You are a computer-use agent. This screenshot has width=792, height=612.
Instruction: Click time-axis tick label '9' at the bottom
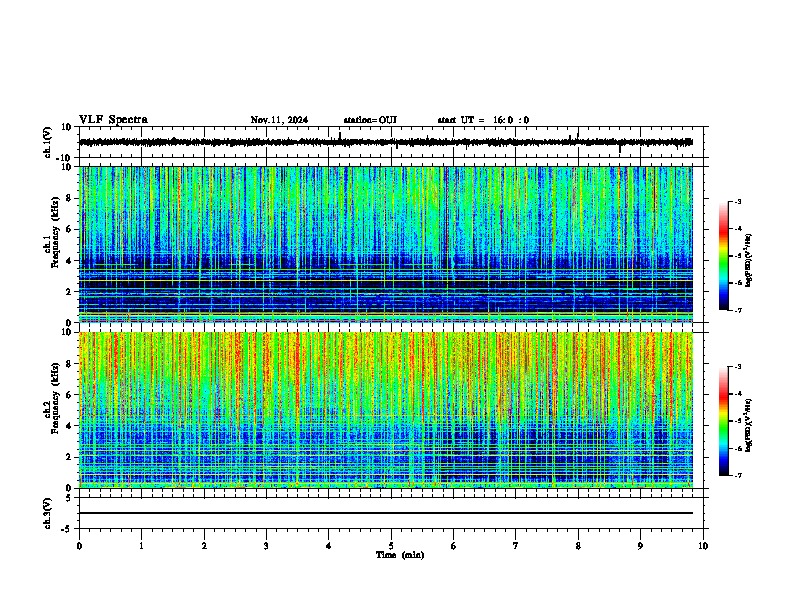pyautogui.click(x=640, y=546)
